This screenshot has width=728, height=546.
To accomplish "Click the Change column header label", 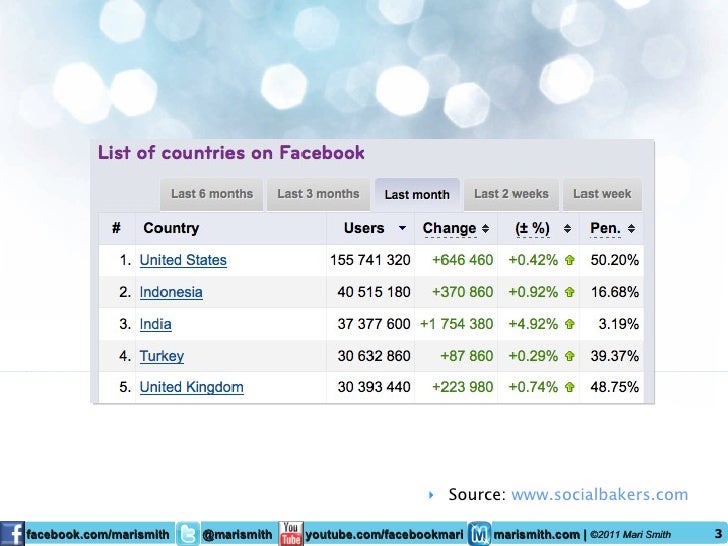I will 449,228.
